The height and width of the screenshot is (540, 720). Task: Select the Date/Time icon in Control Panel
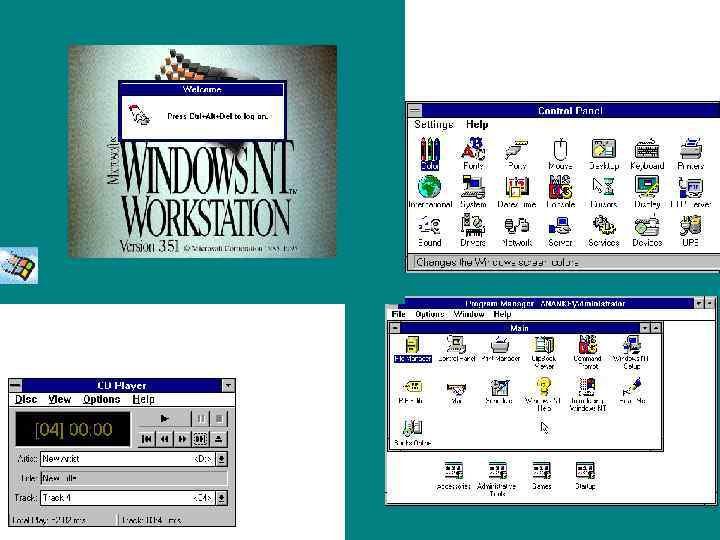pyautogui.click(x=517, y=192)
